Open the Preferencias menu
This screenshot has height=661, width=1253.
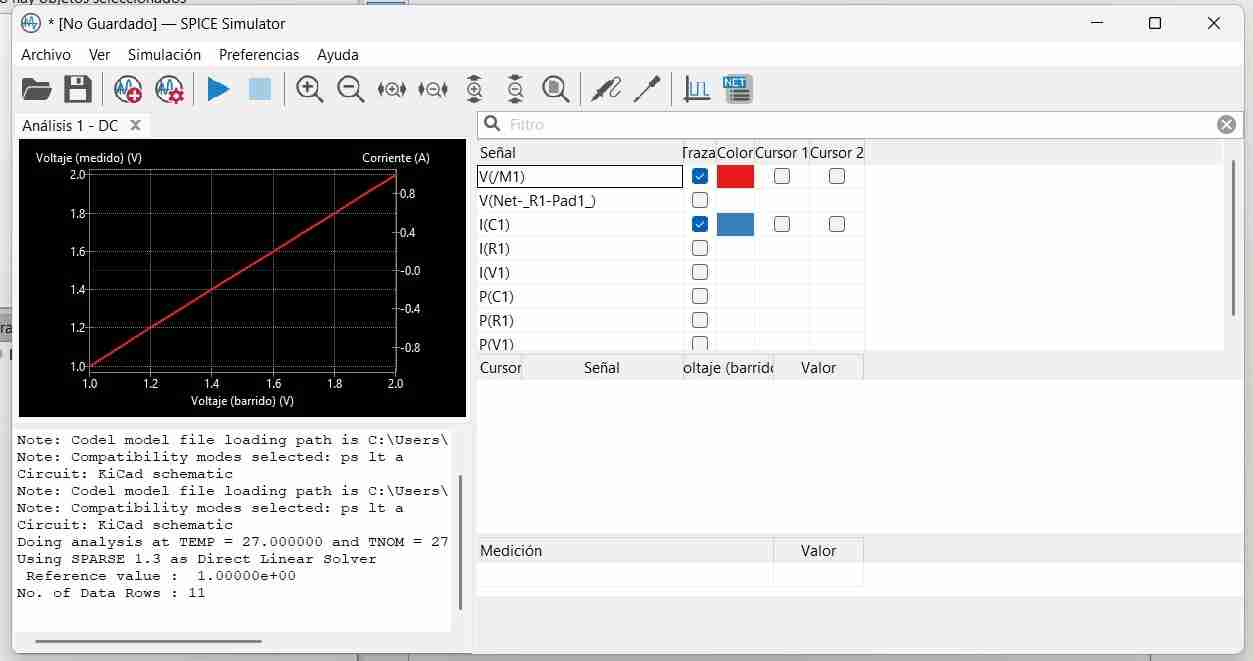tap(259, 55)
